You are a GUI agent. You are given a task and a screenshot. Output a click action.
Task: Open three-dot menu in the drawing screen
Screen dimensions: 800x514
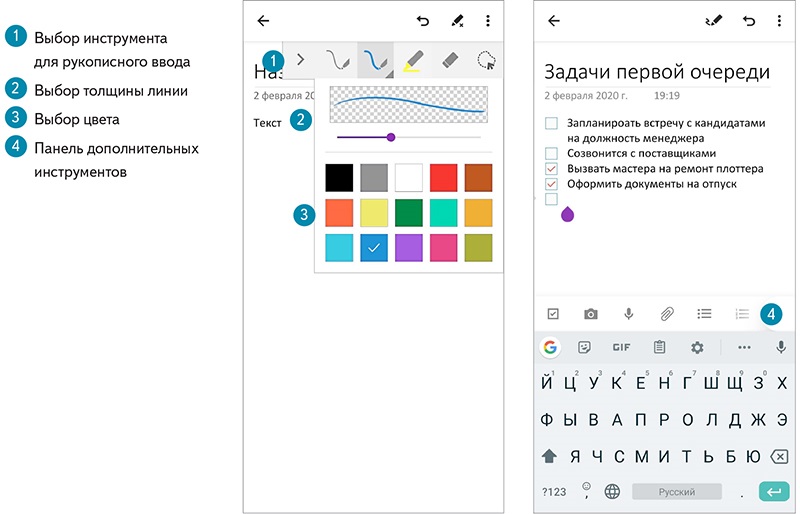click(488, 20)
